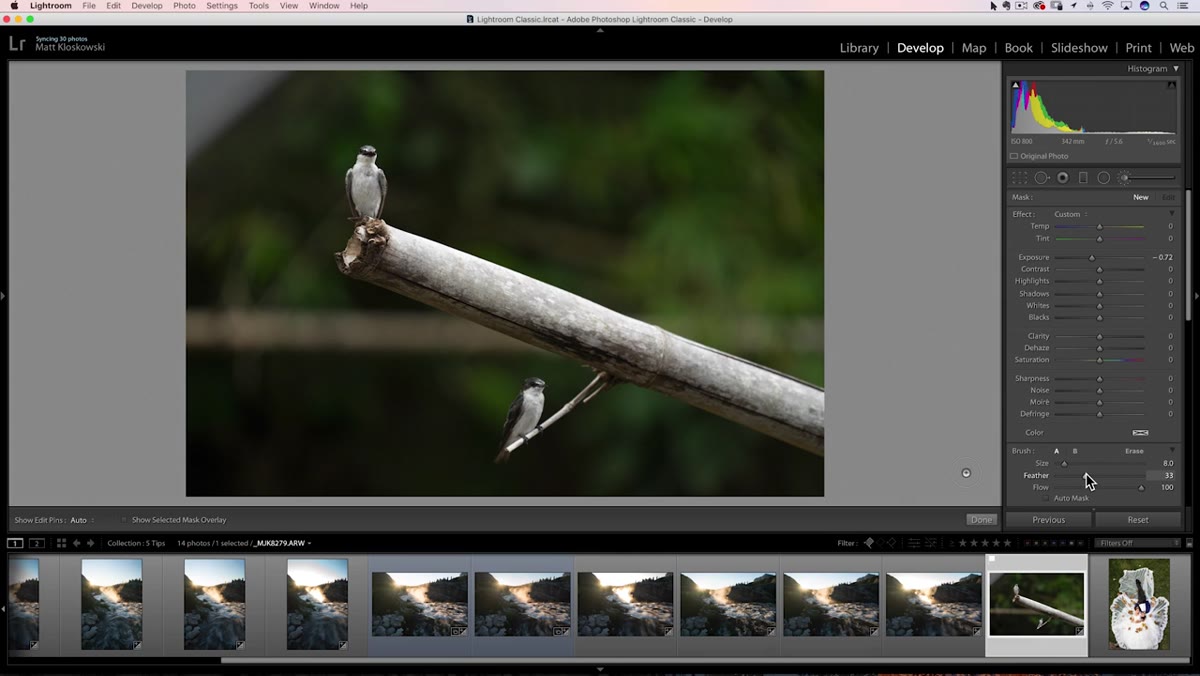
Task: Click the flagged filter icon in filmstrip
Action: [x=868, y=543]
